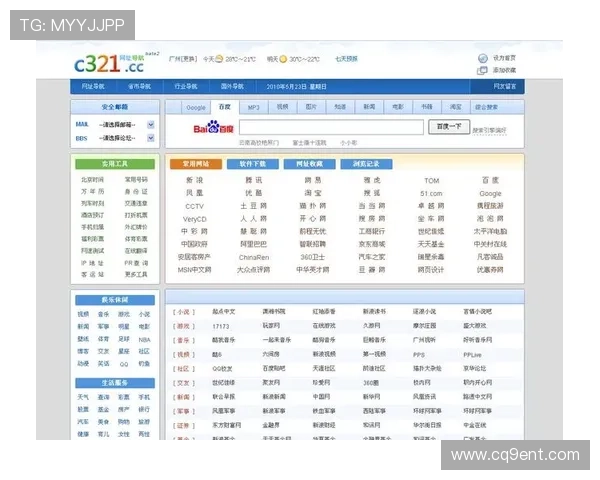
Task: Select the 综合搜索 tab
Action: [x=486, y=107]
